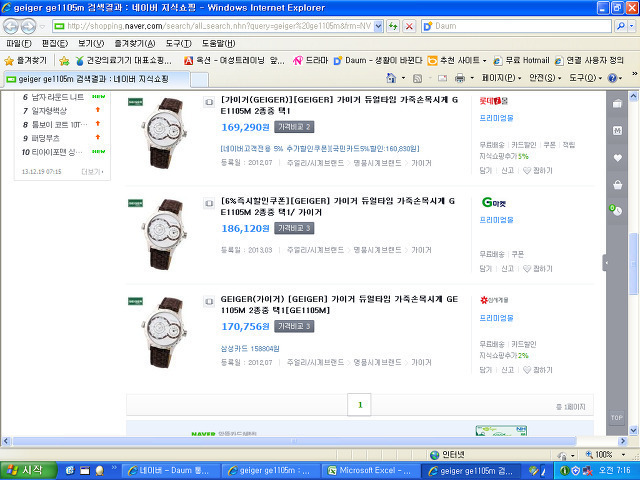
Task: Click the 시작 Start button
Action: tap(28, 471)
